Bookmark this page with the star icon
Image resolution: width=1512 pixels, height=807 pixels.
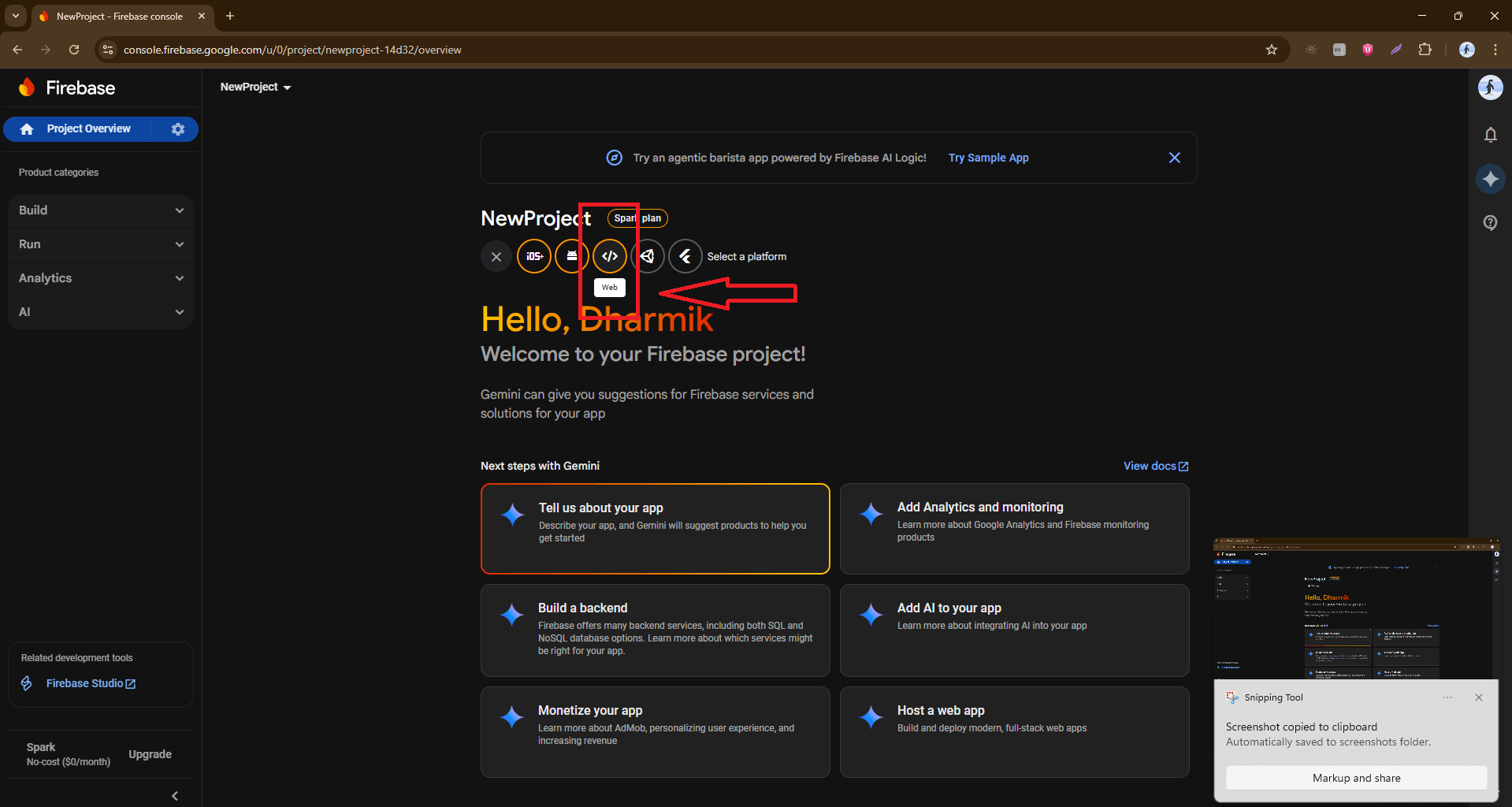1271,50
